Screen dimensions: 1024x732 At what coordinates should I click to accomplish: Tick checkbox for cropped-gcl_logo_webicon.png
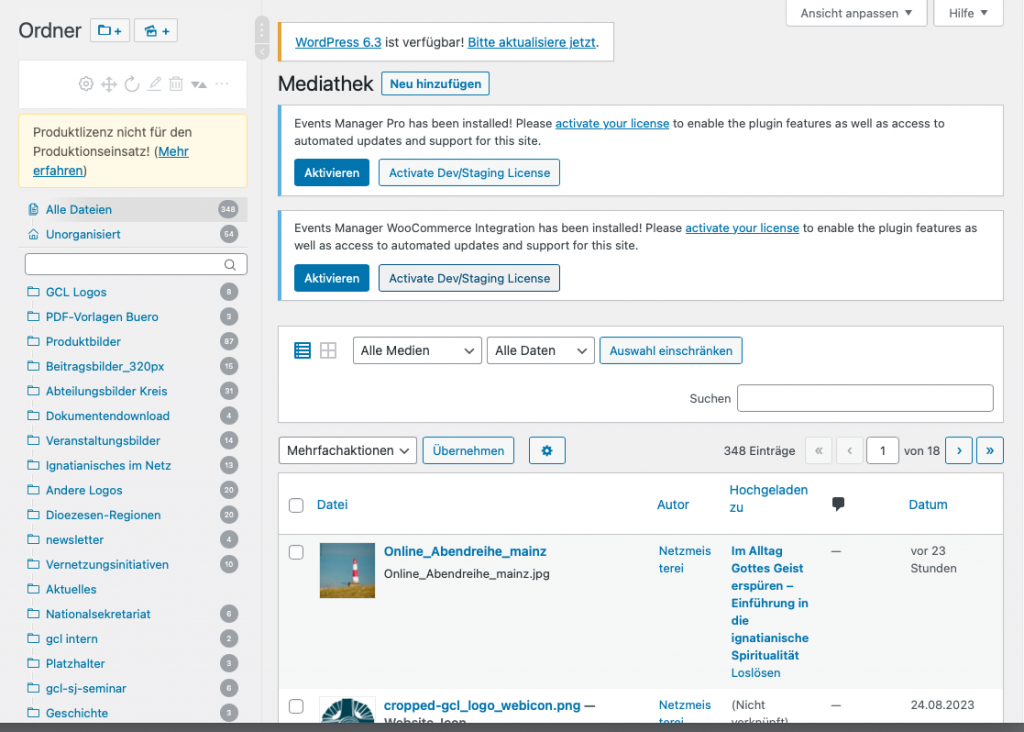(x=296, y=706)
